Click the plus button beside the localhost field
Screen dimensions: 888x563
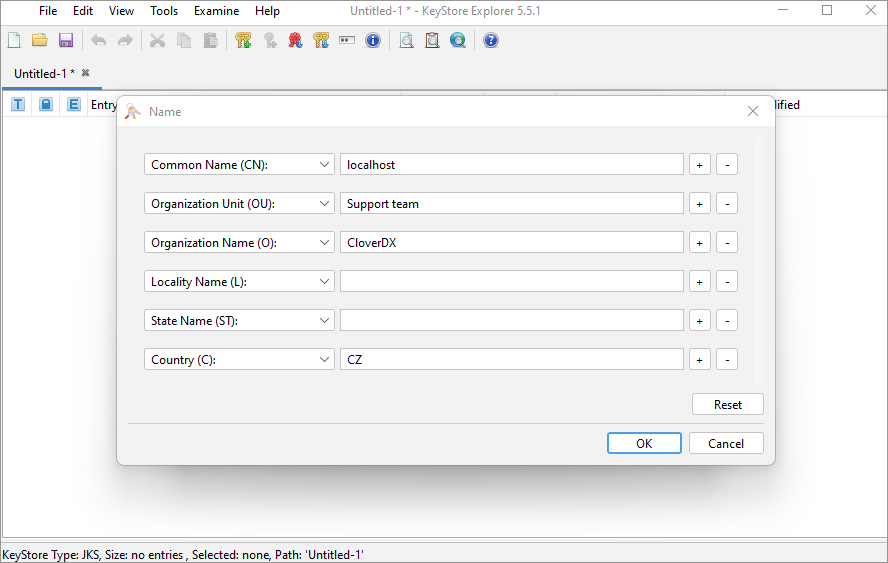coord(700,164)
